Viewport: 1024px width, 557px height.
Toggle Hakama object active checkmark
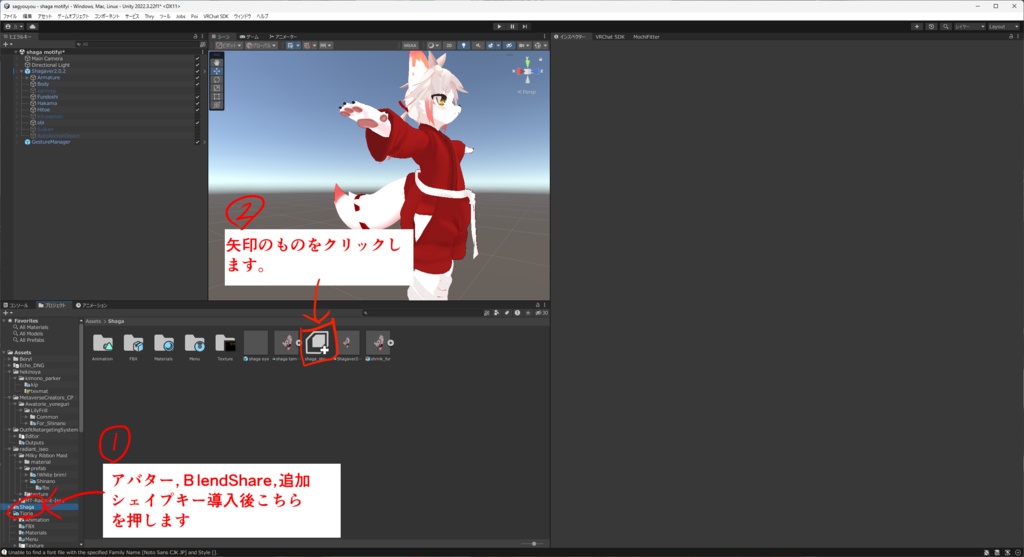pyautogui.click(x=197, y=103)
